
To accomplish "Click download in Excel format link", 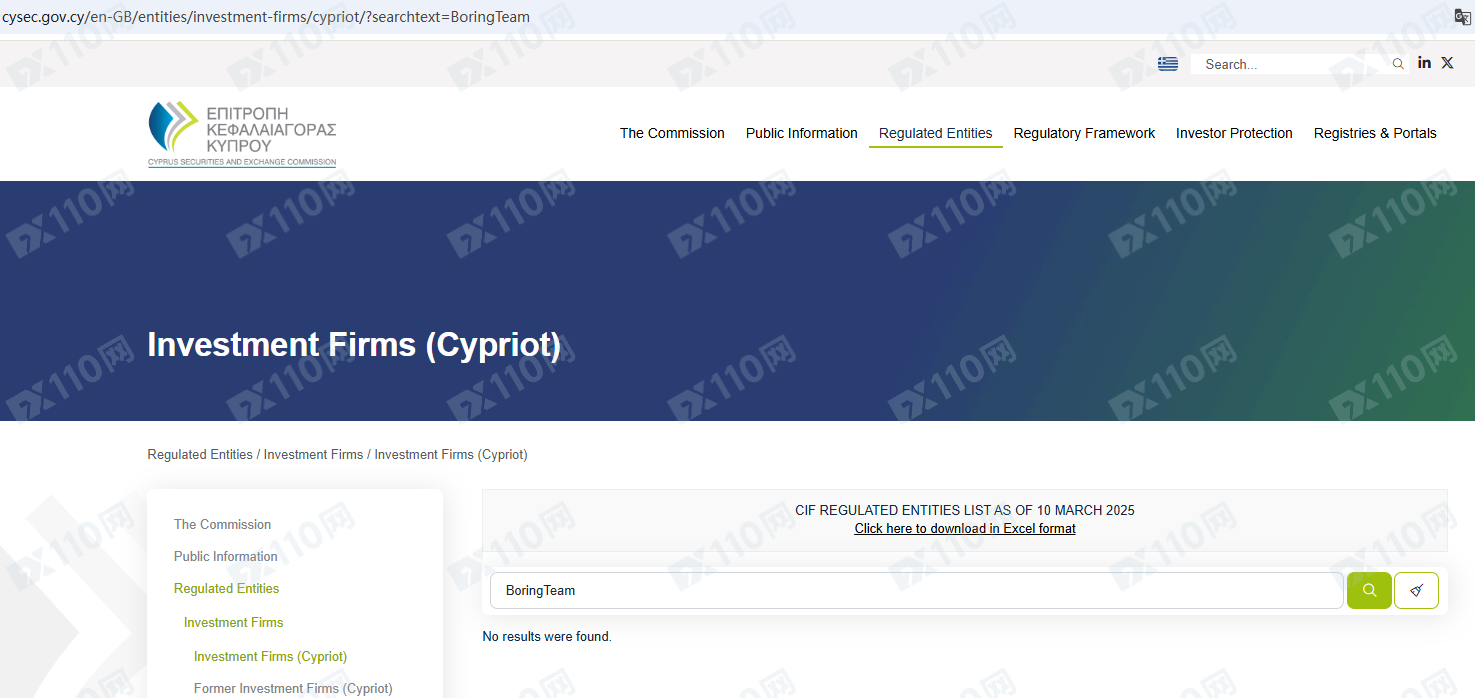I will tap(965, 528).
